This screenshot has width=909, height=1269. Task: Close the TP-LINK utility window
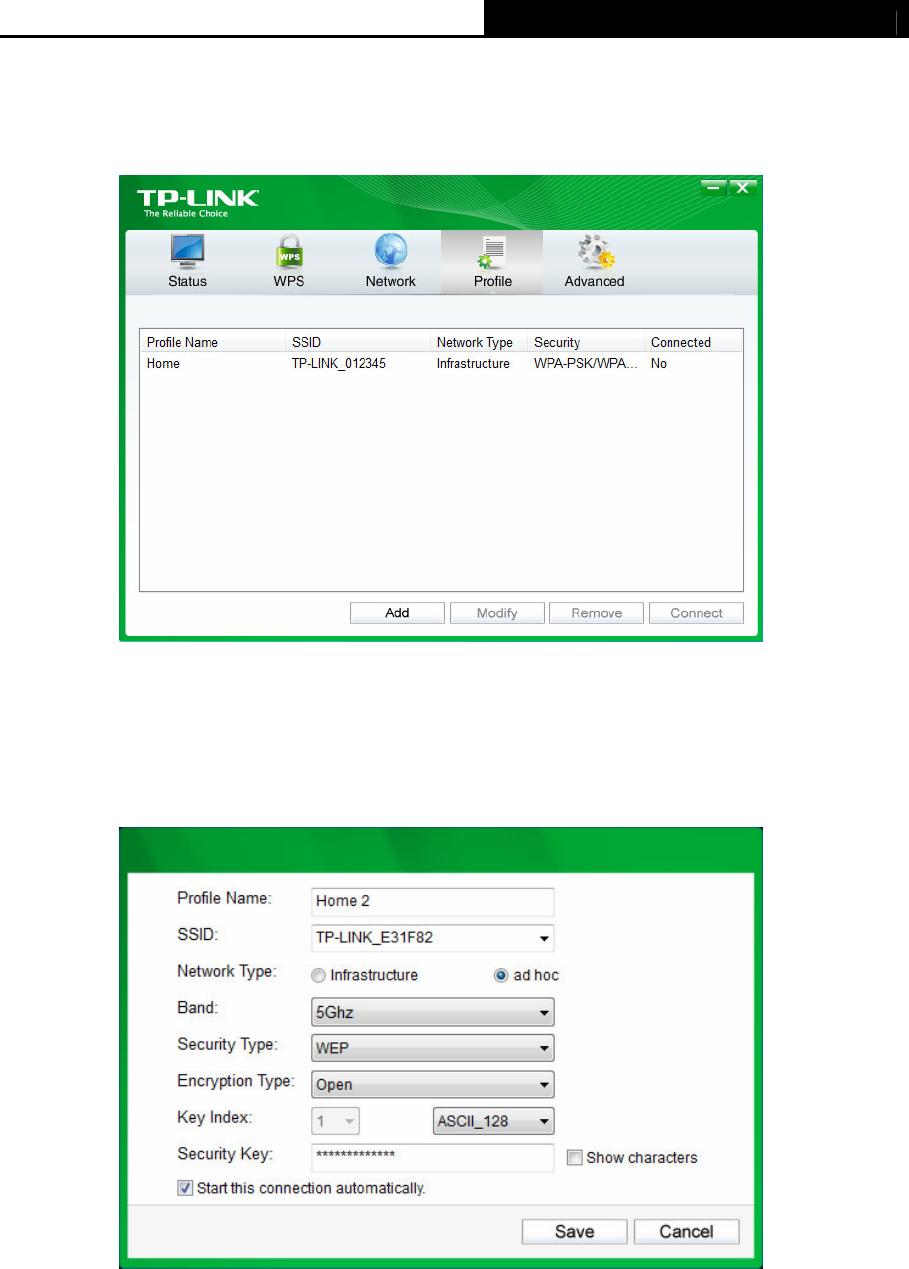pos(742,187)
